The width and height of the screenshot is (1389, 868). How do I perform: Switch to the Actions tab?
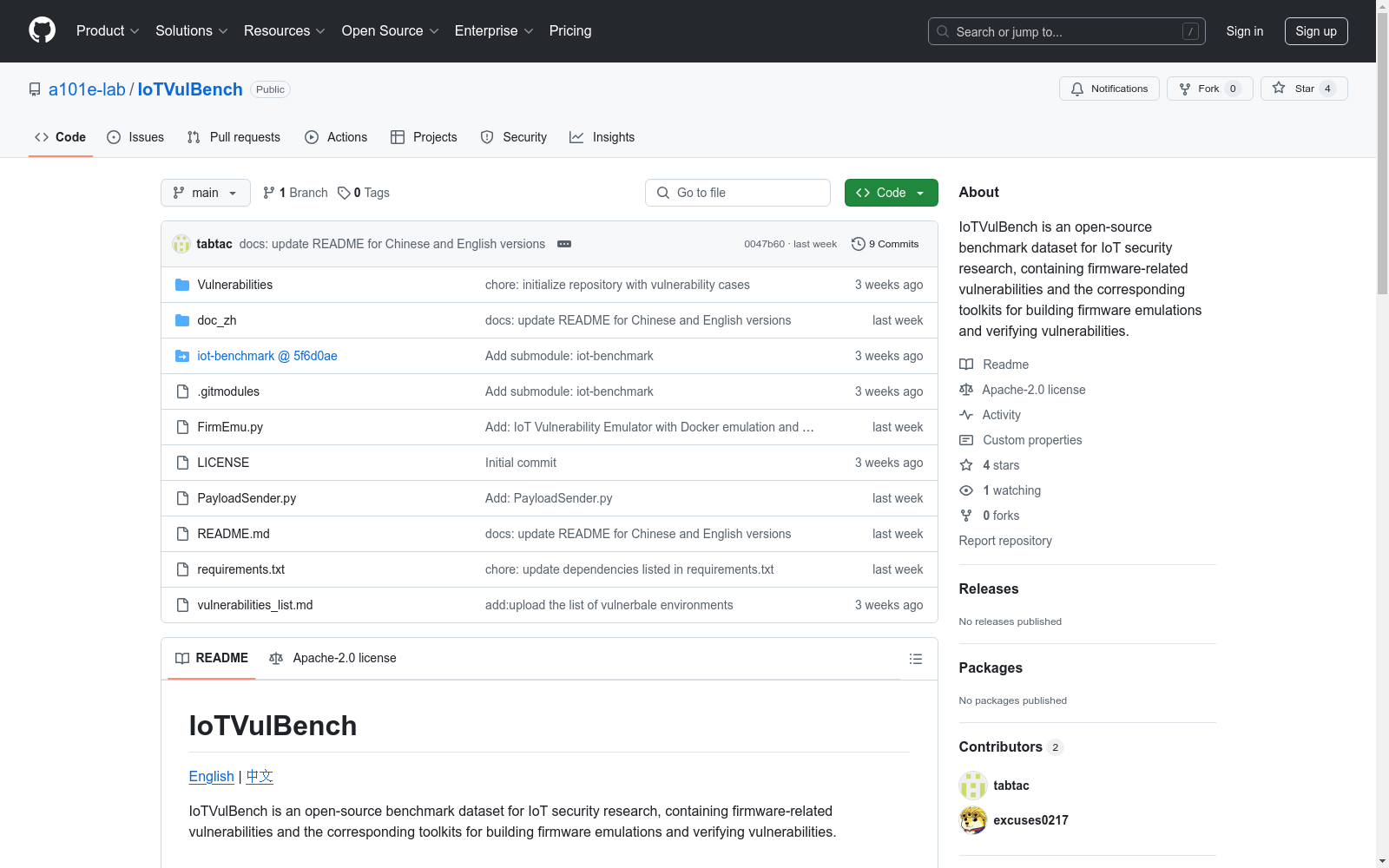336,137
